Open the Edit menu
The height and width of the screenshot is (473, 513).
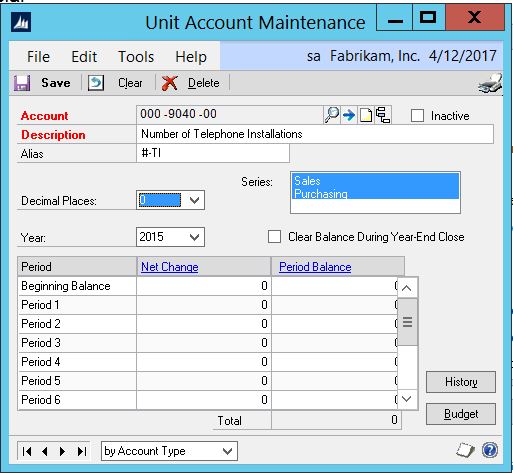point(84,56)
